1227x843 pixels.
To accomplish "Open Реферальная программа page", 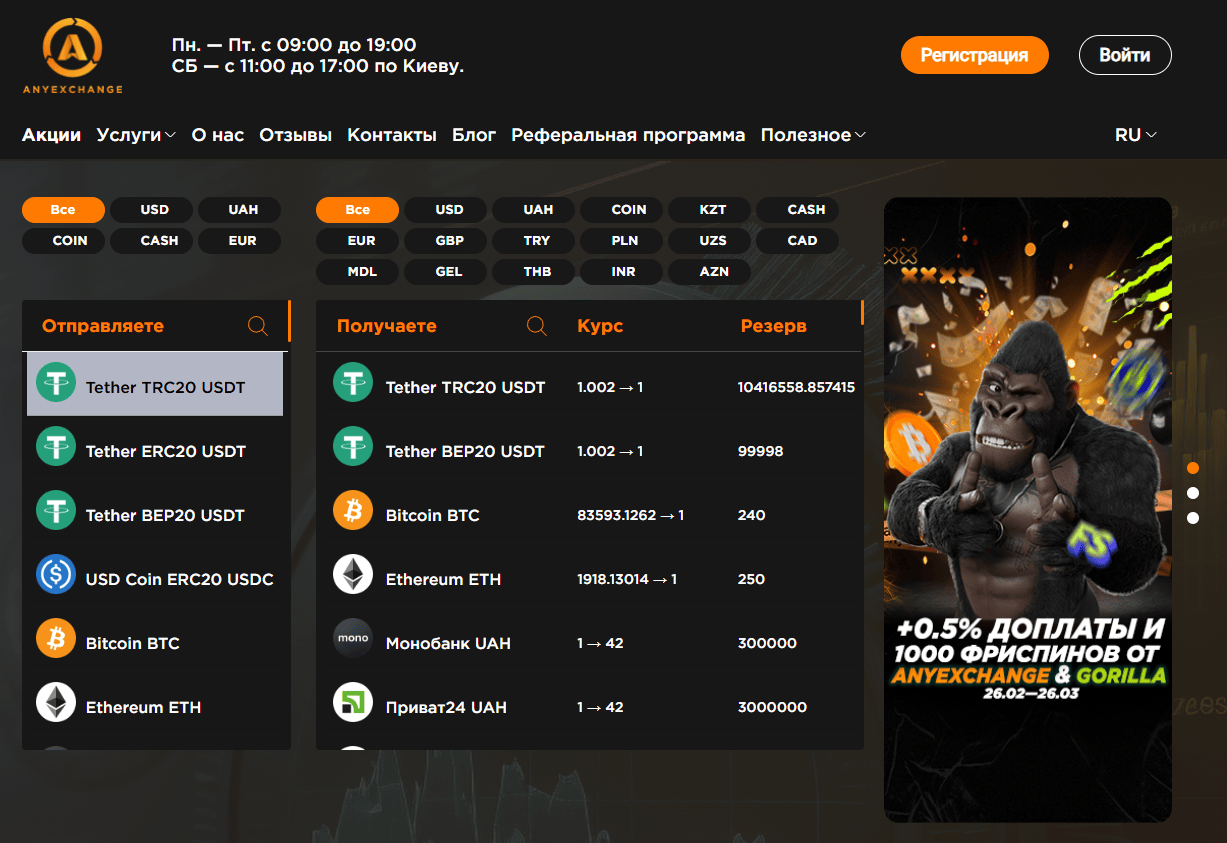I will (628, 135).
